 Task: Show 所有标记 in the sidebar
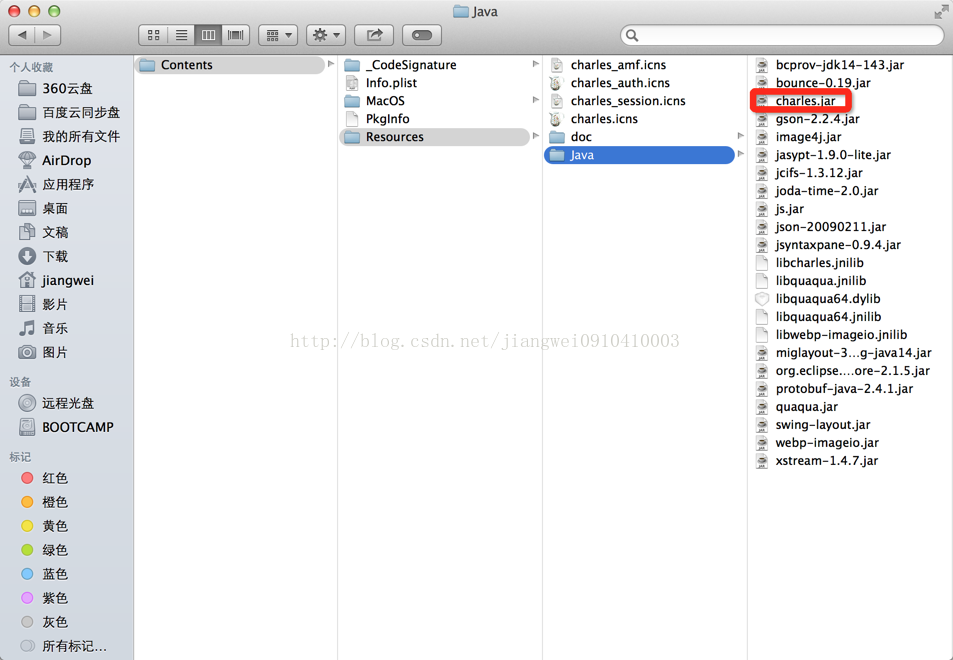coord(63,646)
